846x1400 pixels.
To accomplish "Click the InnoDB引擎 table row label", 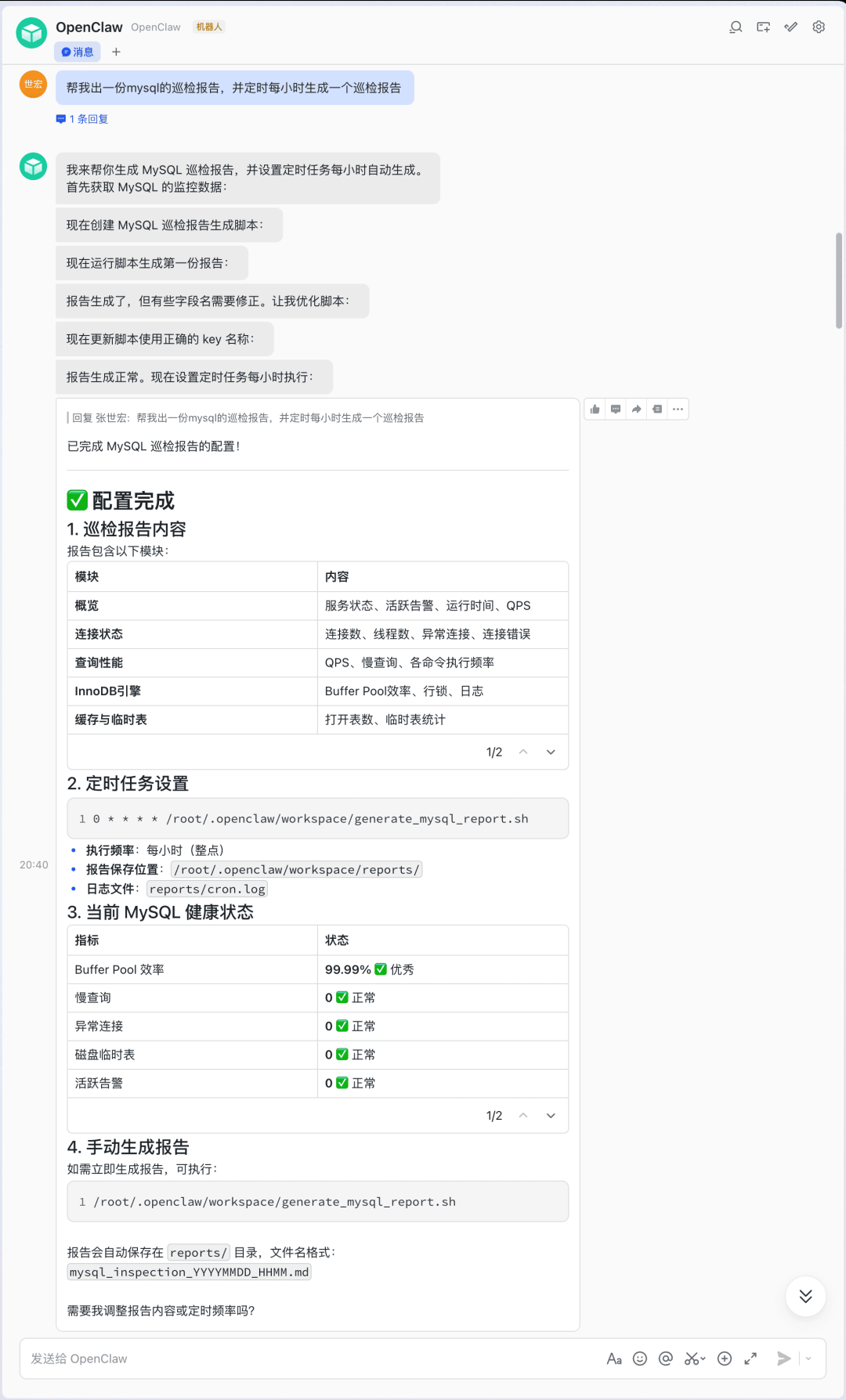I will (108, 691).
